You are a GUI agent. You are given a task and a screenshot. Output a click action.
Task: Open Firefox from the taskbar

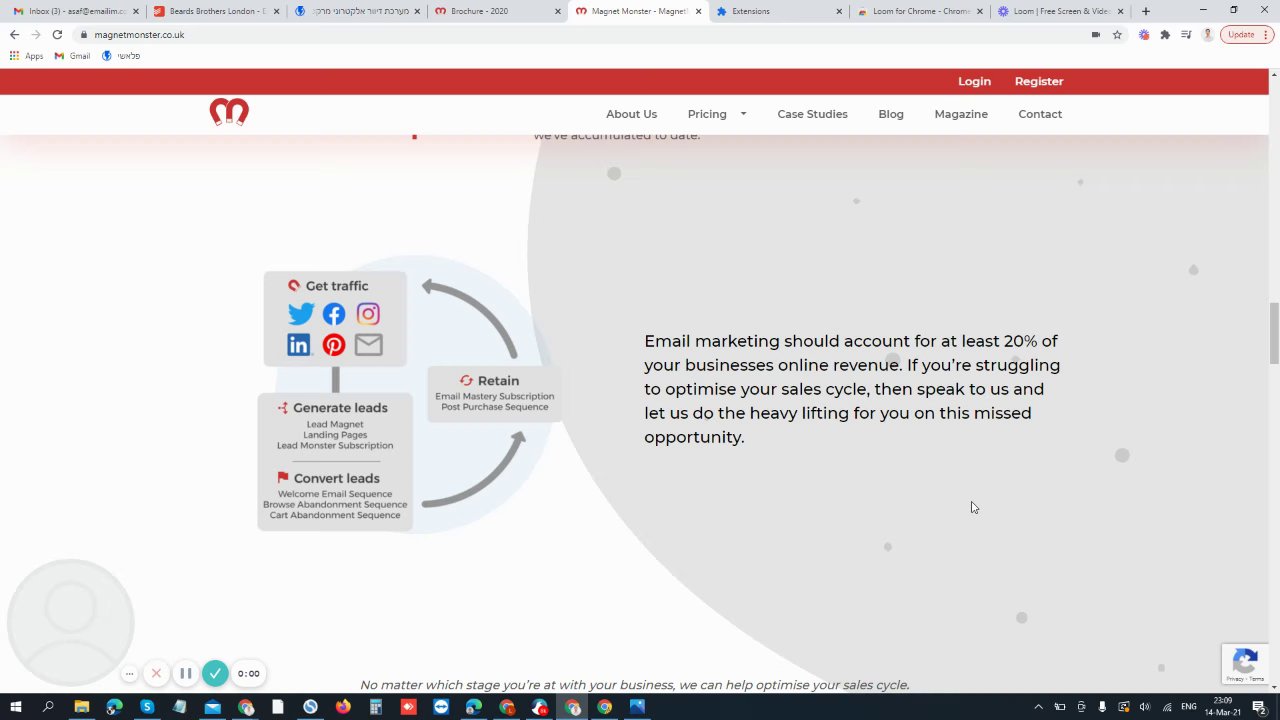pyautogui.click(x=343, y=707)
